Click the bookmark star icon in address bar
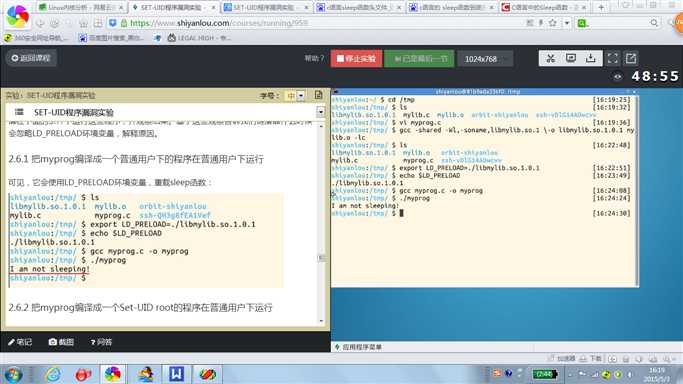Image resolution: width=683 pixels, height=384 pixels. tap(553, 23)
